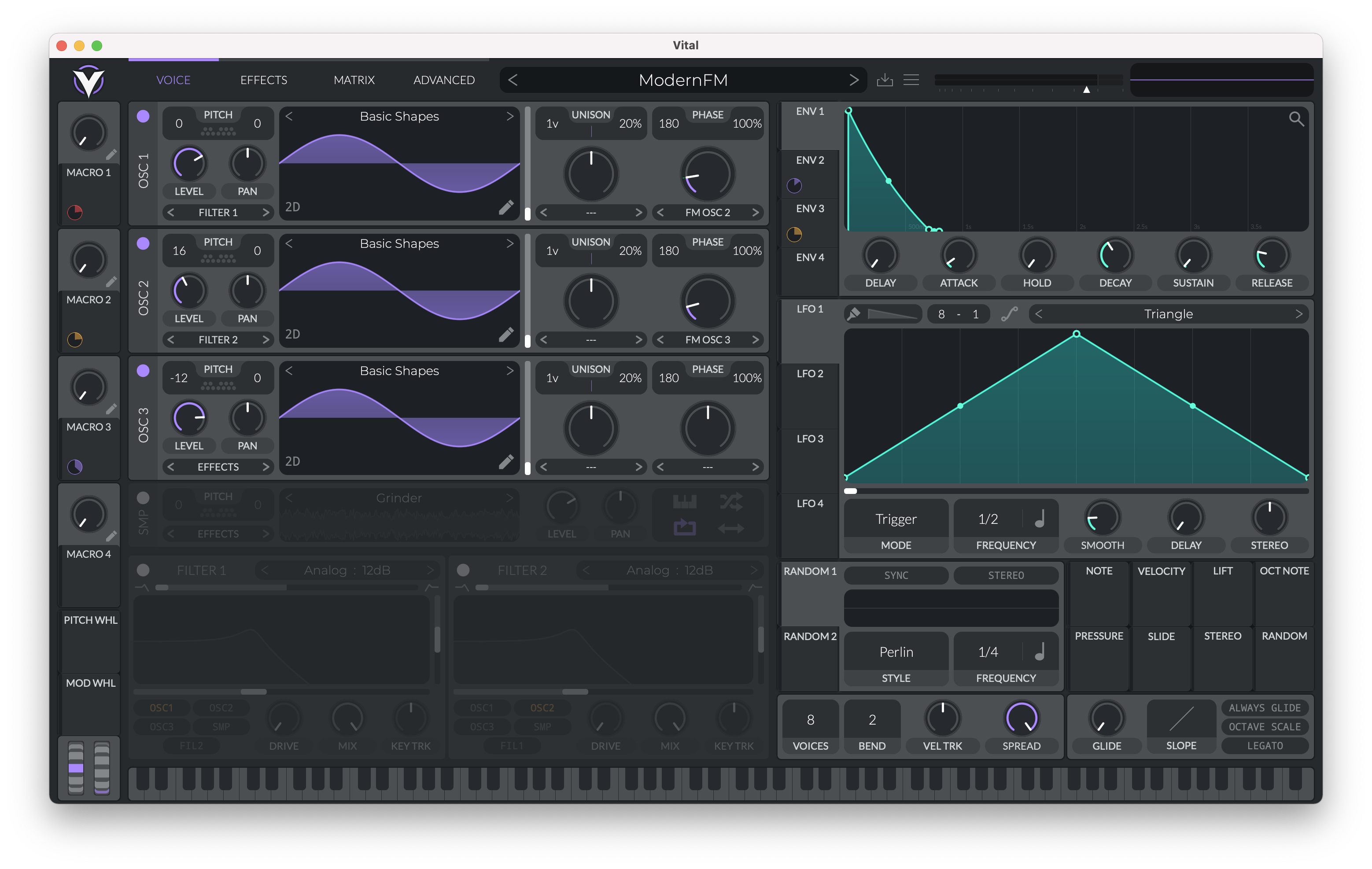The width and height of the screenshot is (1372, 869).
Task: Click the Macro 3 edit pencil icon
Action: pos(111,409)
